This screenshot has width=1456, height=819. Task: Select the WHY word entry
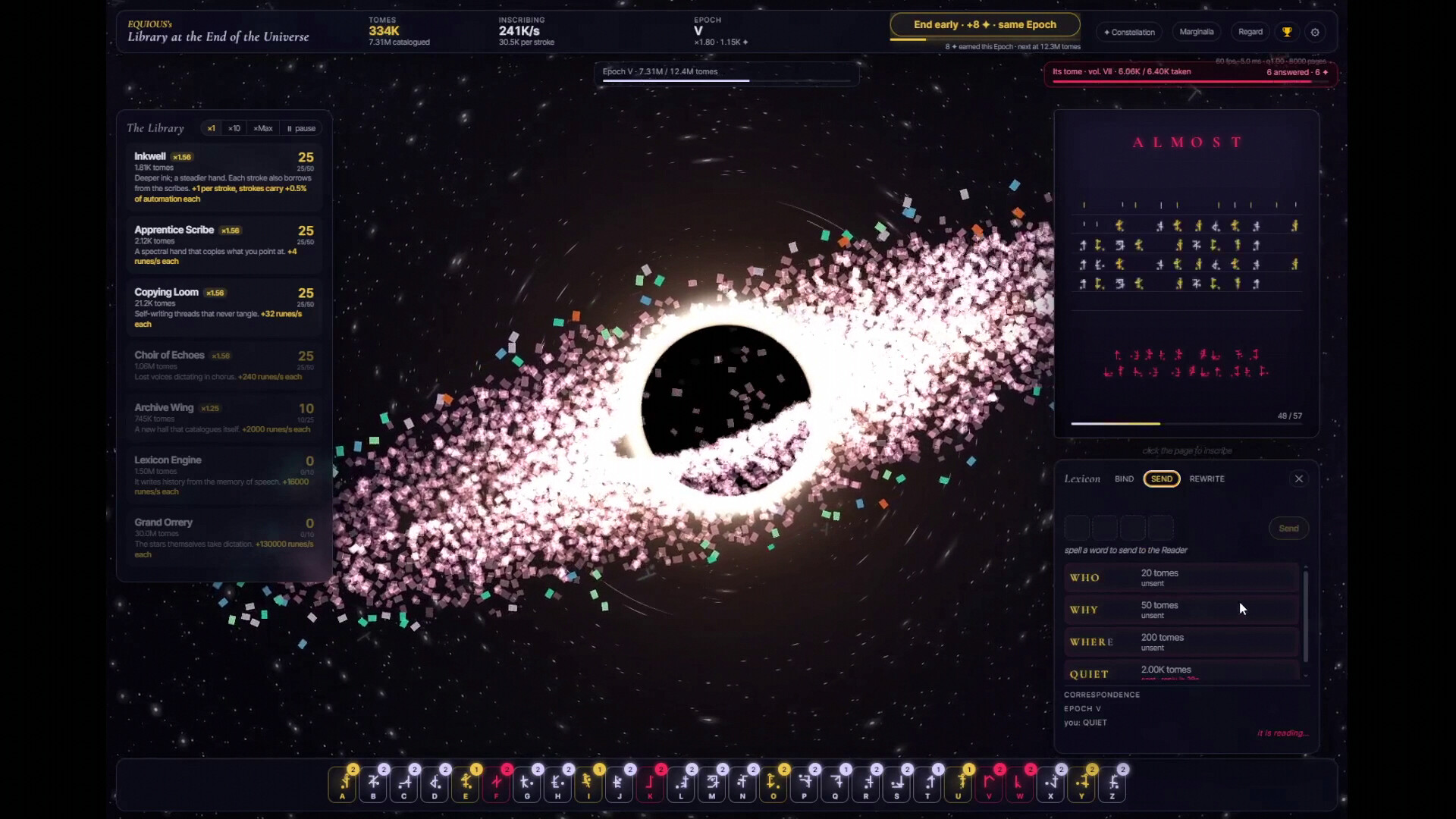click(x=1181, y=610)
